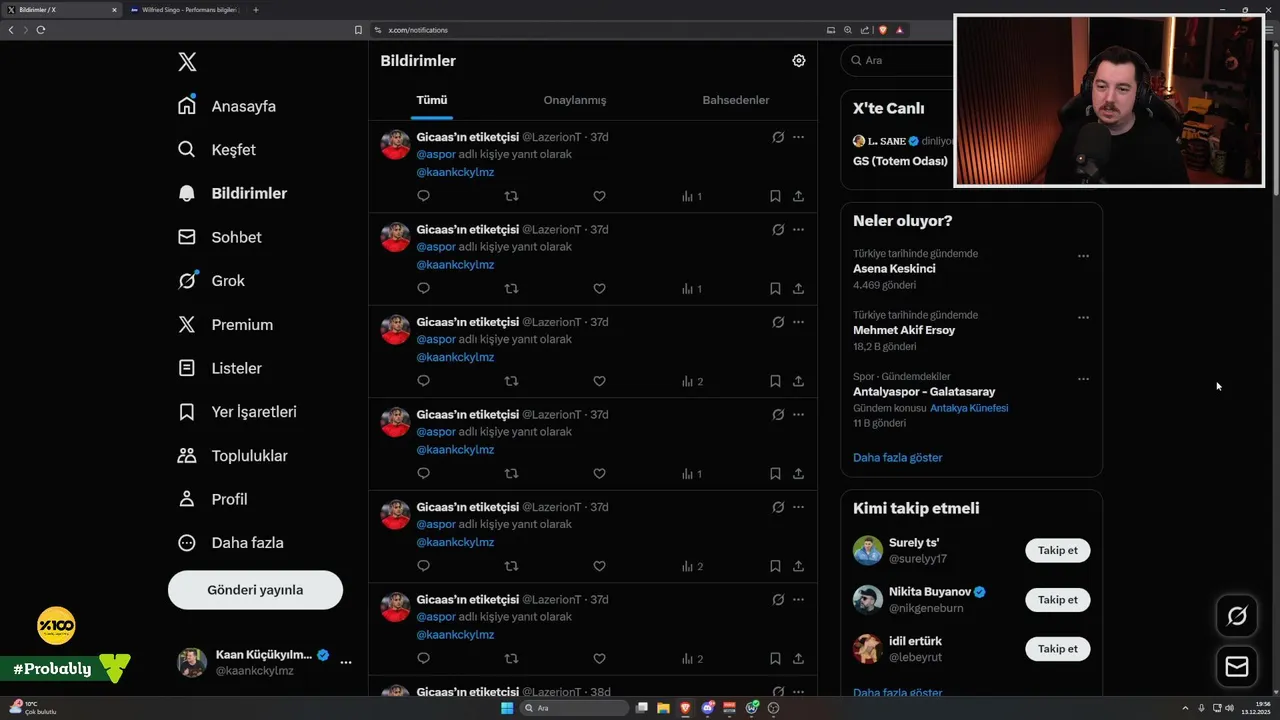Open floating Grok button at bottom right
Image resolution: width=1280 pixels, height=720 pixels.
(1237, 616)
